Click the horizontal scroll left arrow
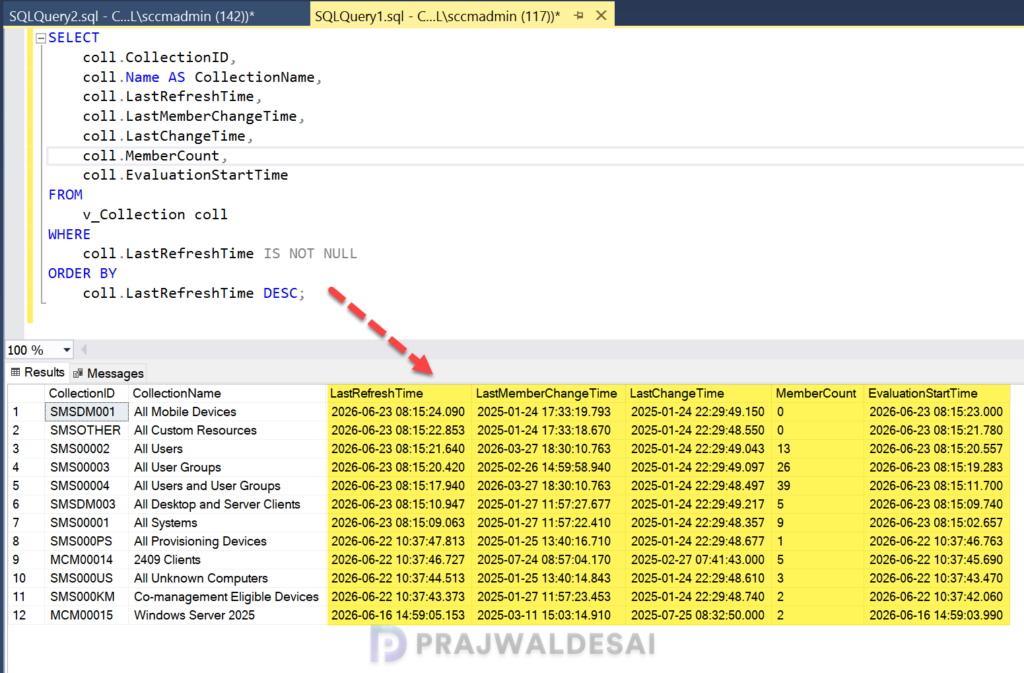1024x673 pixels. pos(84,350)
